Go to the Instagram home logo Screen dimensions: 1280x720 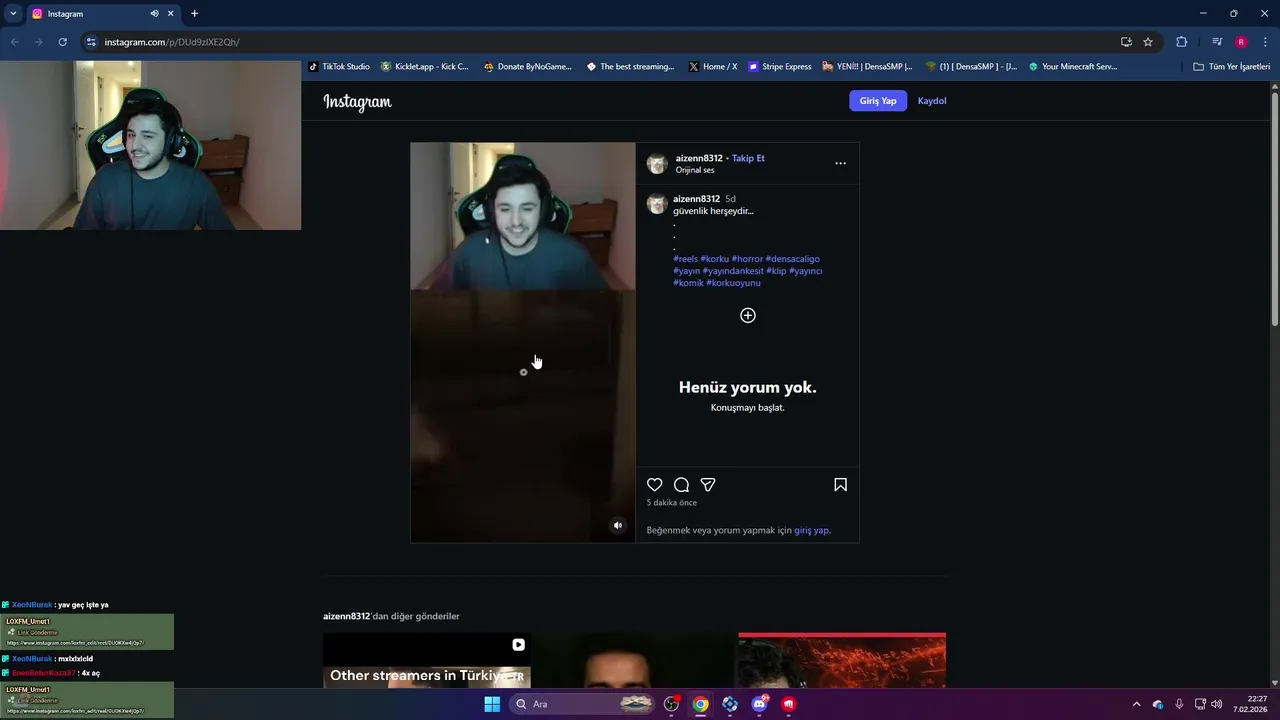pos(357,101)
